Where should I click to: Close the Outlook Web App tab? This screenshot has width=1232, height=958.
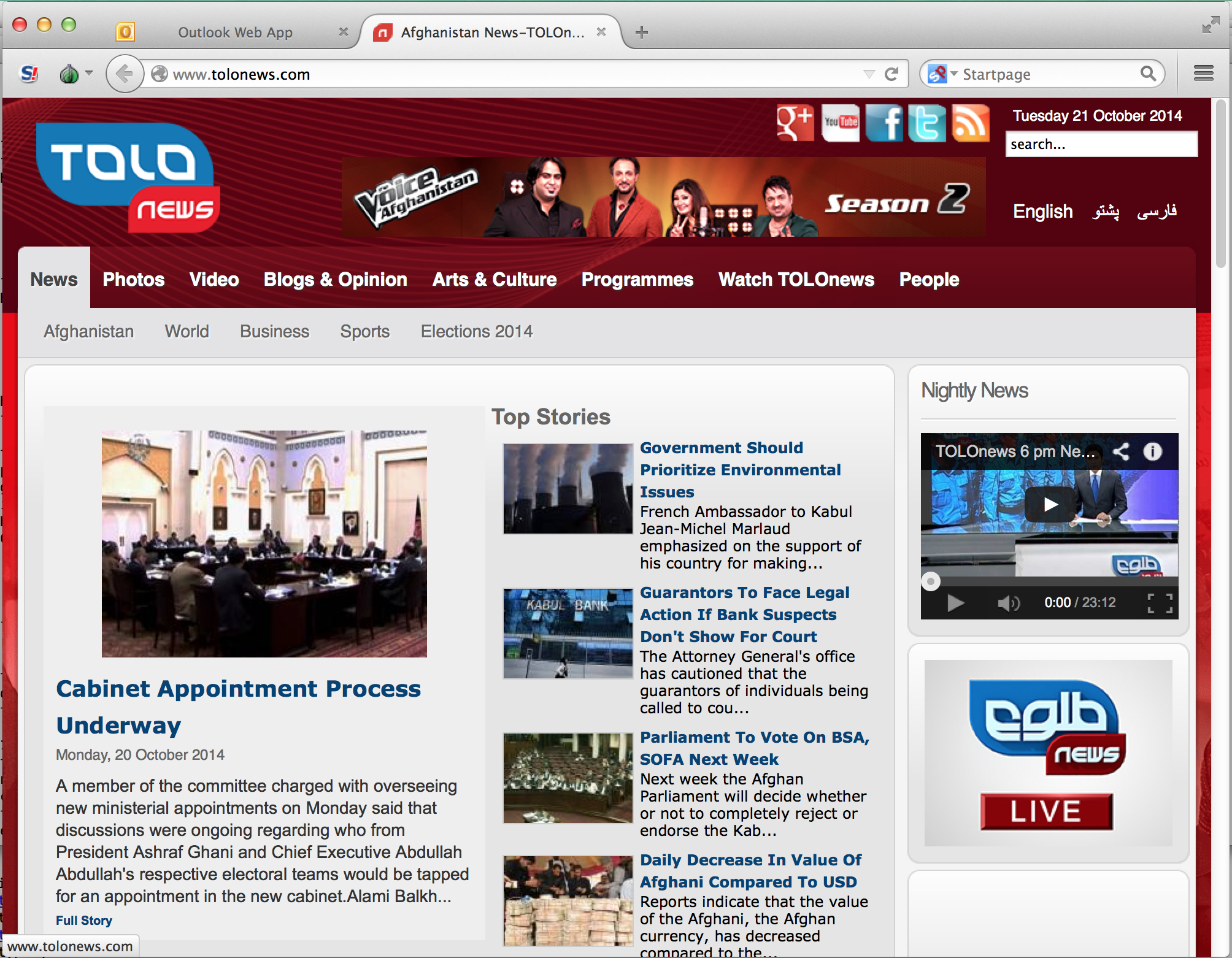point(344,31)
